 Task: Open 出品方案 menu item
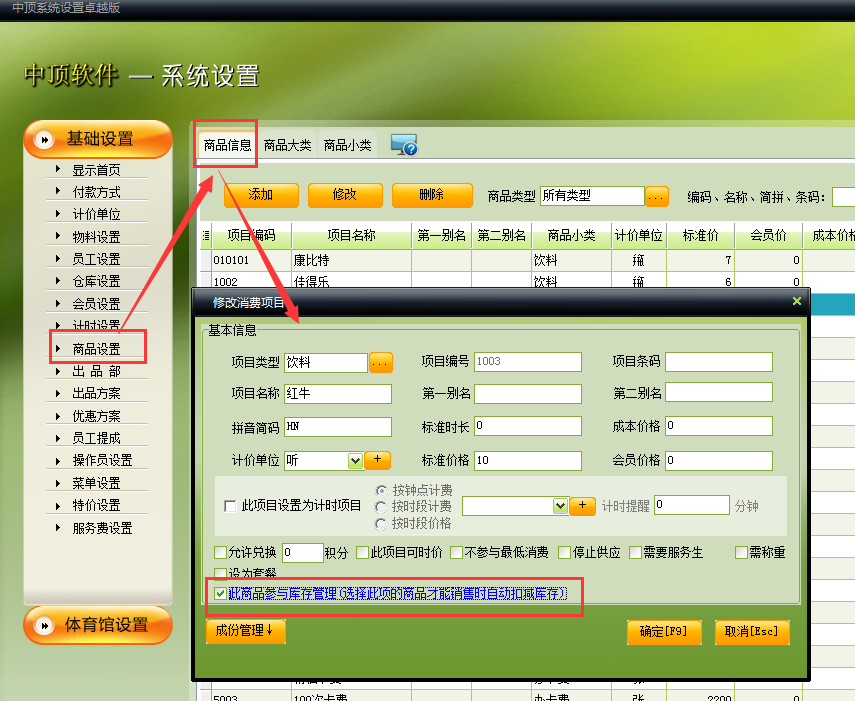tap(97, 393)
